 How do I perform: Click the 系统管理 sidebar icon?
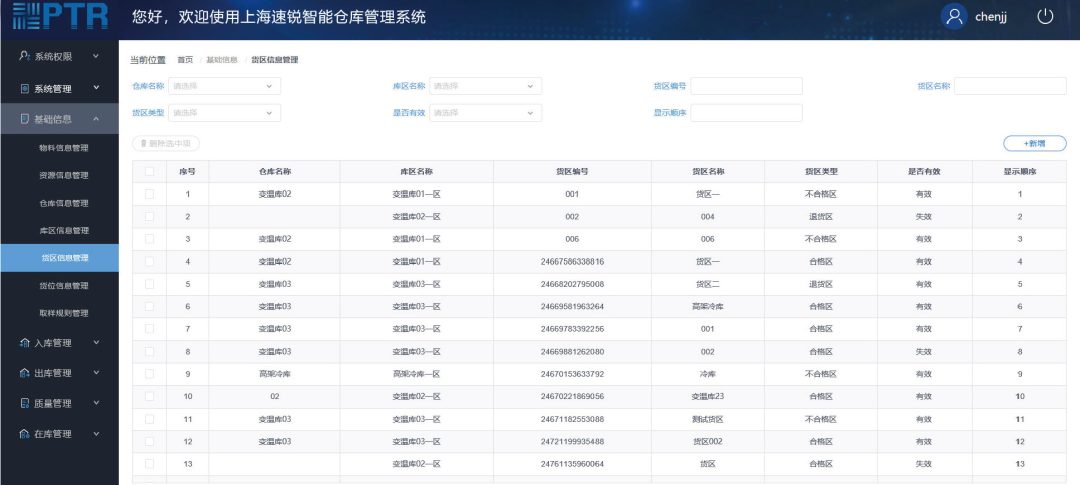click(25, 88)
